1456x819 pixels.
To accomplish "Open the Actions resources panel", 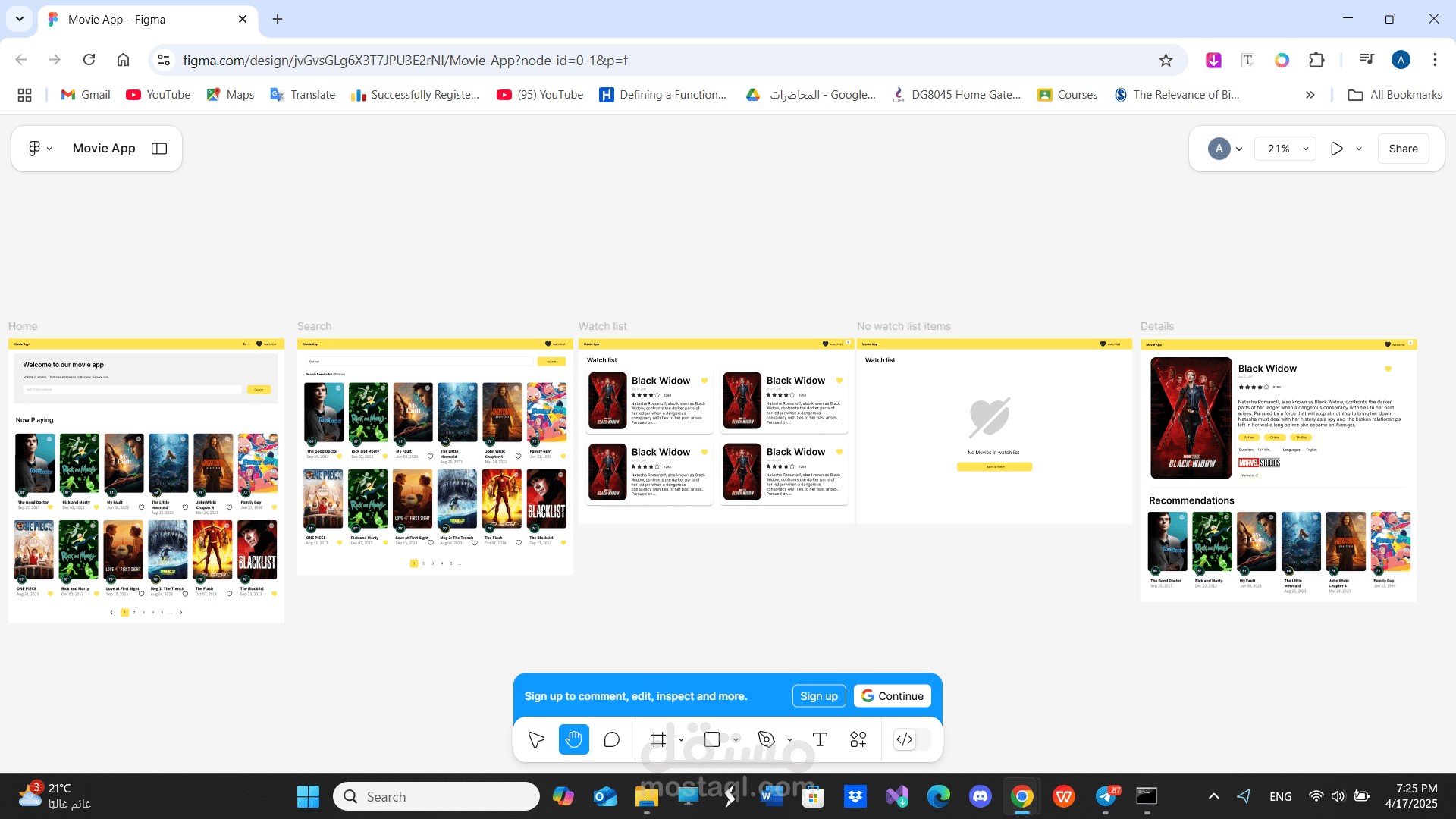I will pos(858,739).
